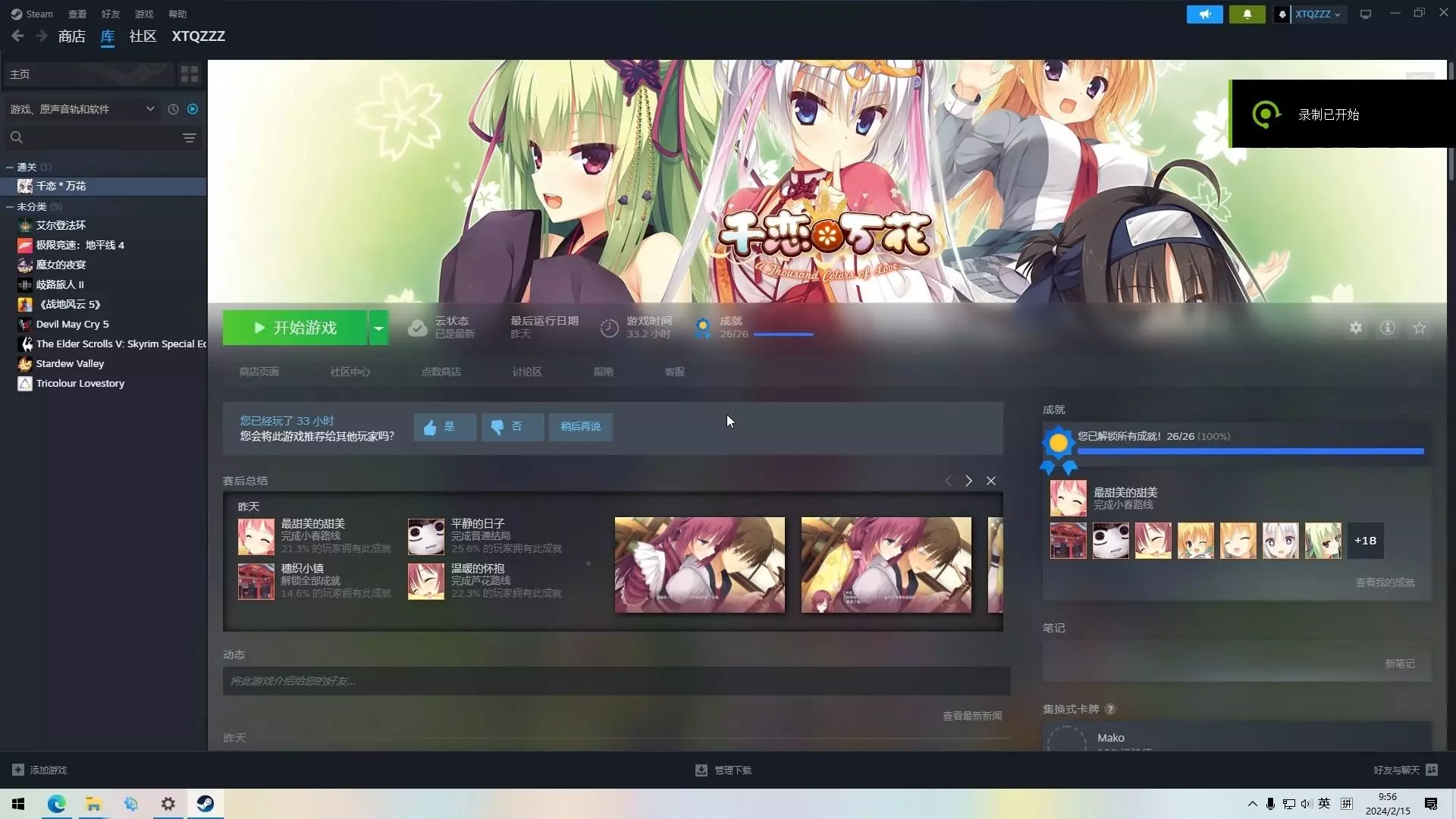Click the recent games clock icon
Screen dimensions: 1456x819
[x=173, y=109]
